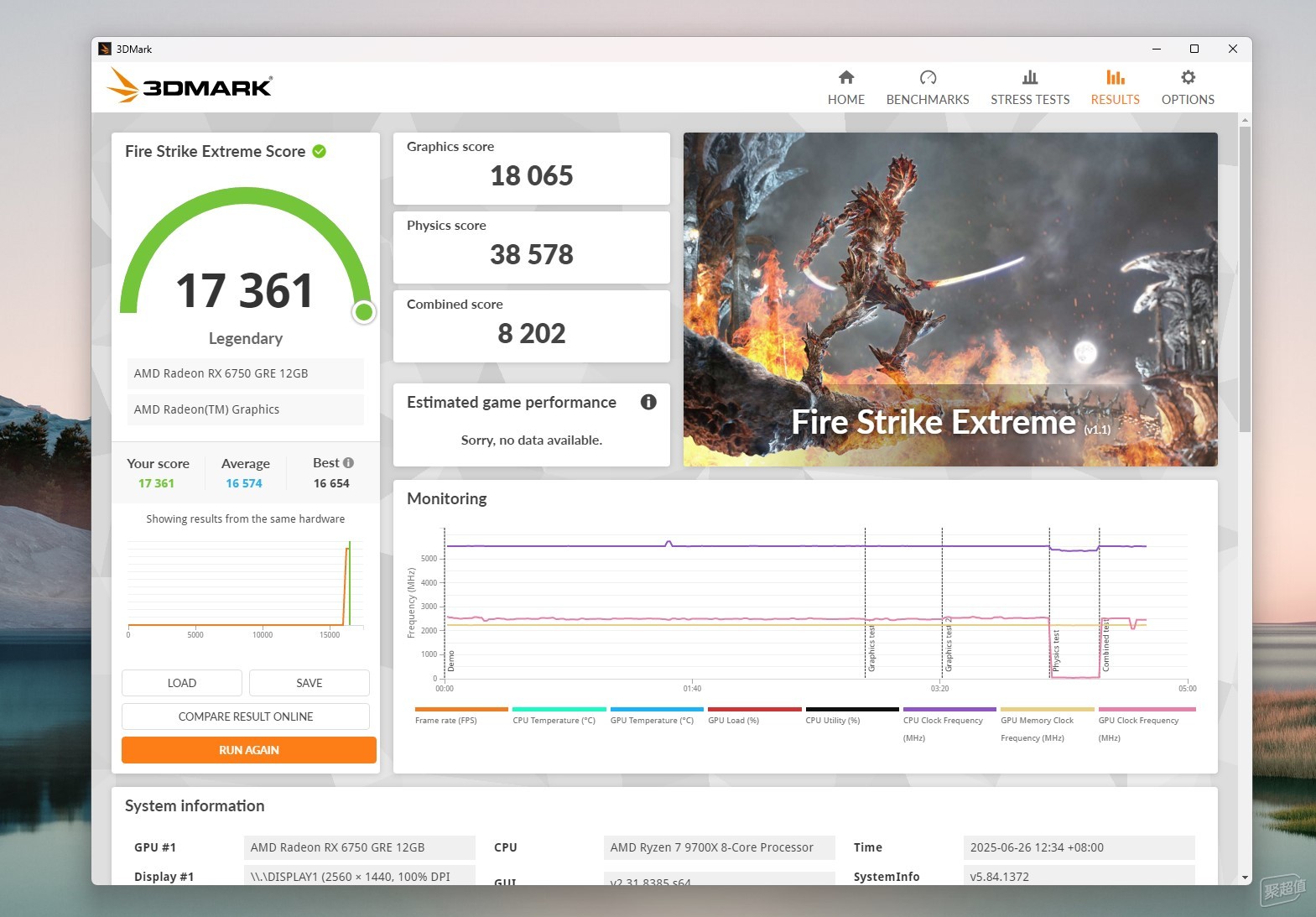The width and height of the screenshot is (1316, 917).
Task: Toggle CPU Temperature legend swatch
Action: (559, 709)
